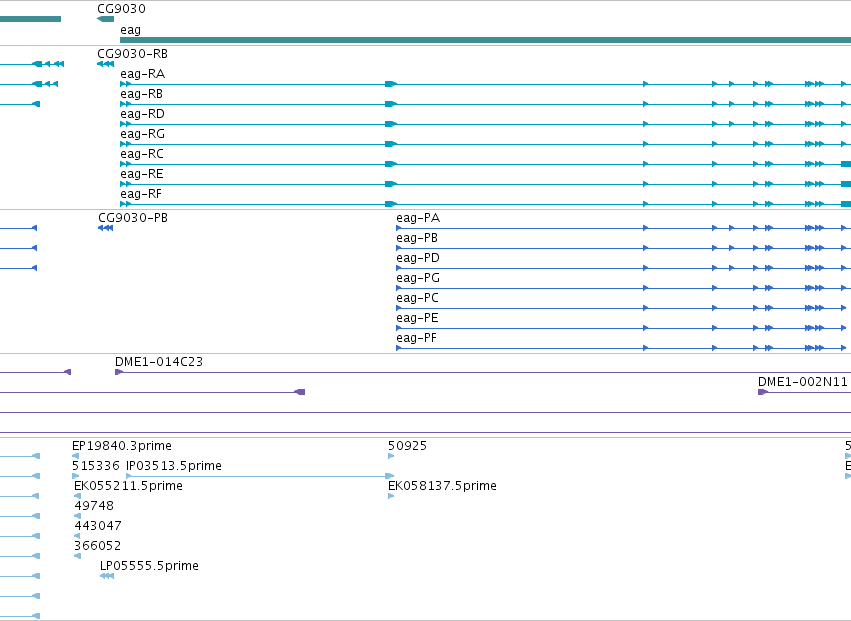Select the 366052 feature label
This screenshot has width=851, height=621.
98,546
